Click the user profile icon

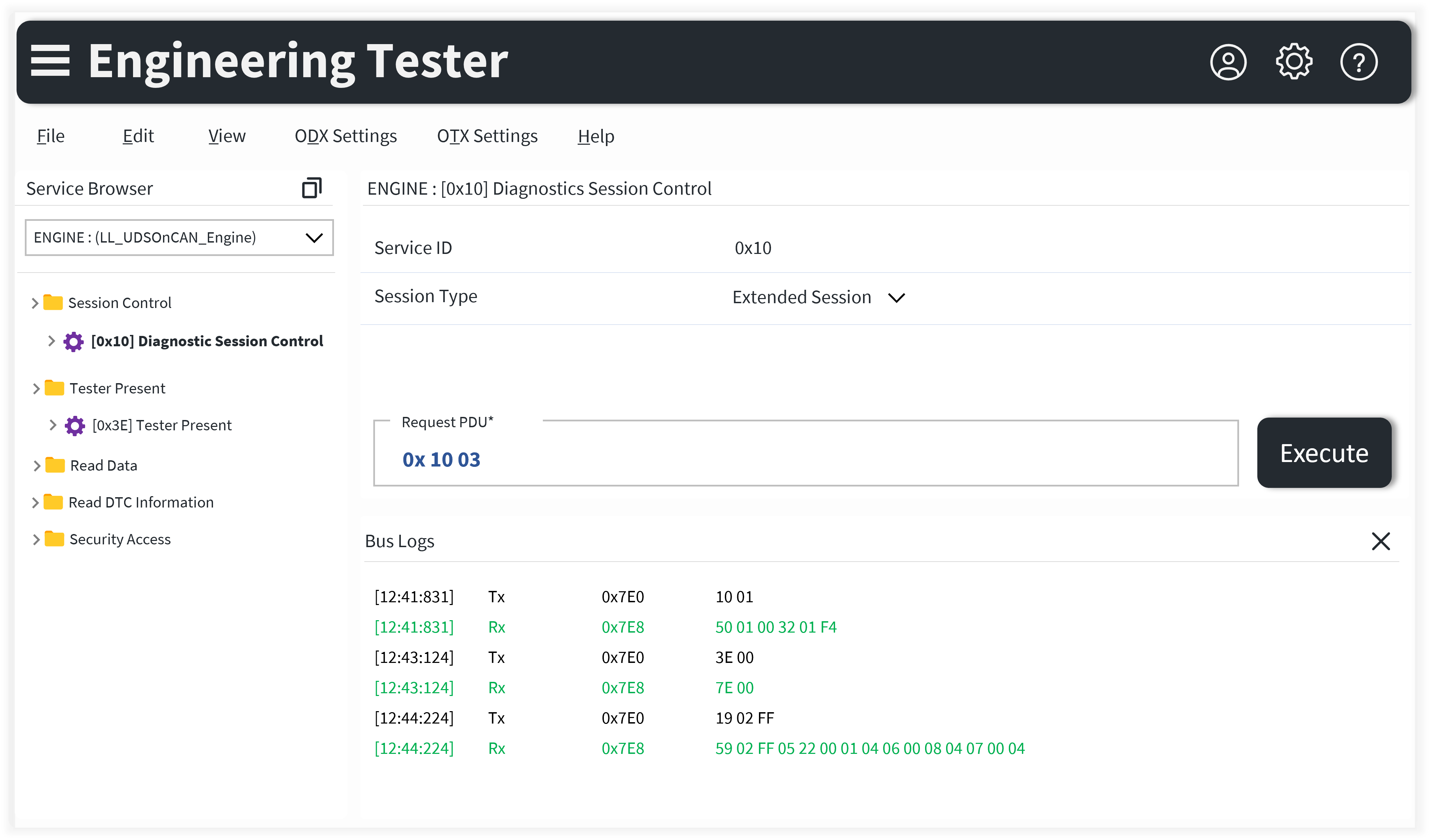coord(1228,62)
